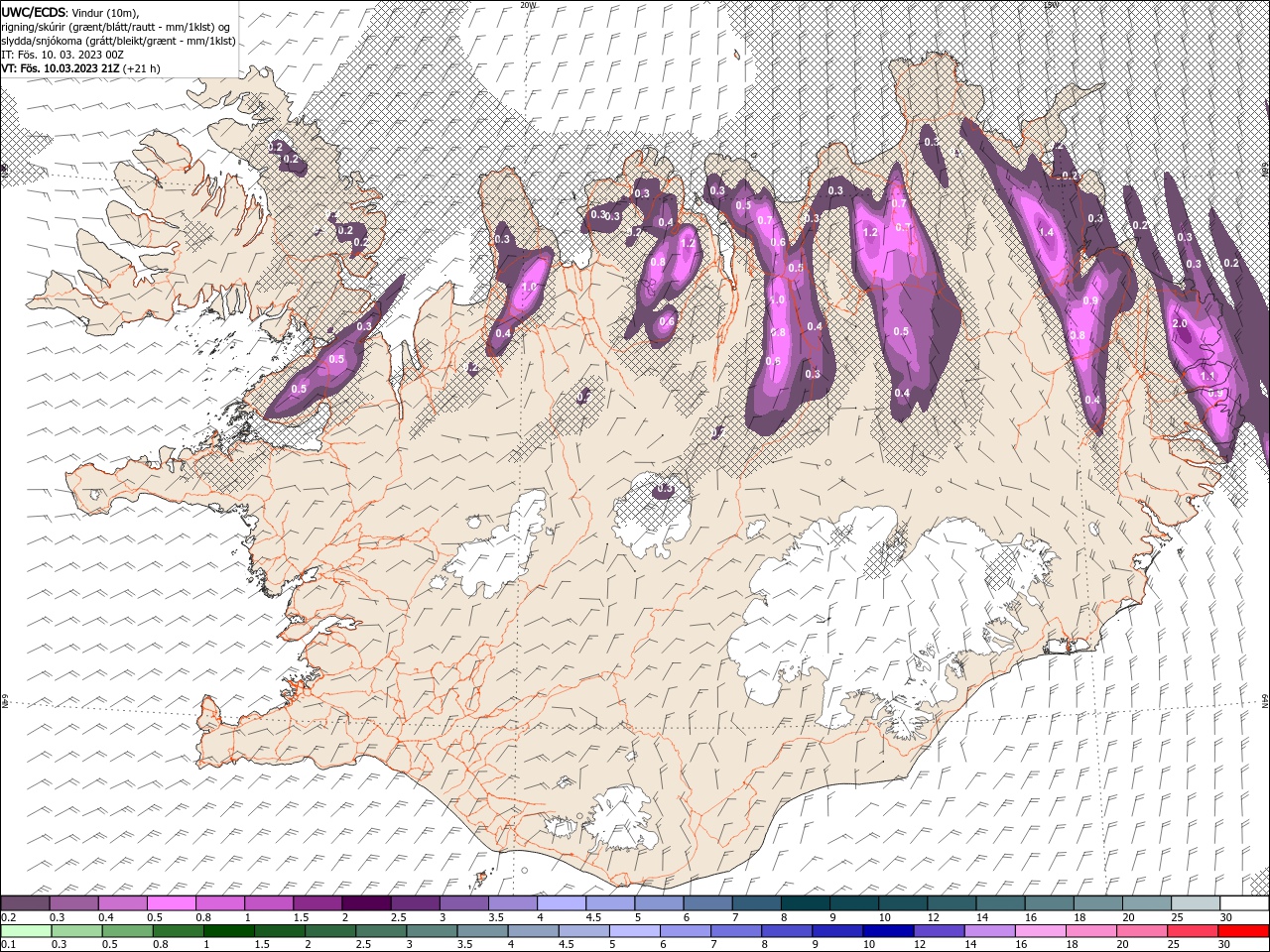Viewport: 1270px width, 952px height.
Task: Click the UWC/ECDS title text
Action: point(35,12)
